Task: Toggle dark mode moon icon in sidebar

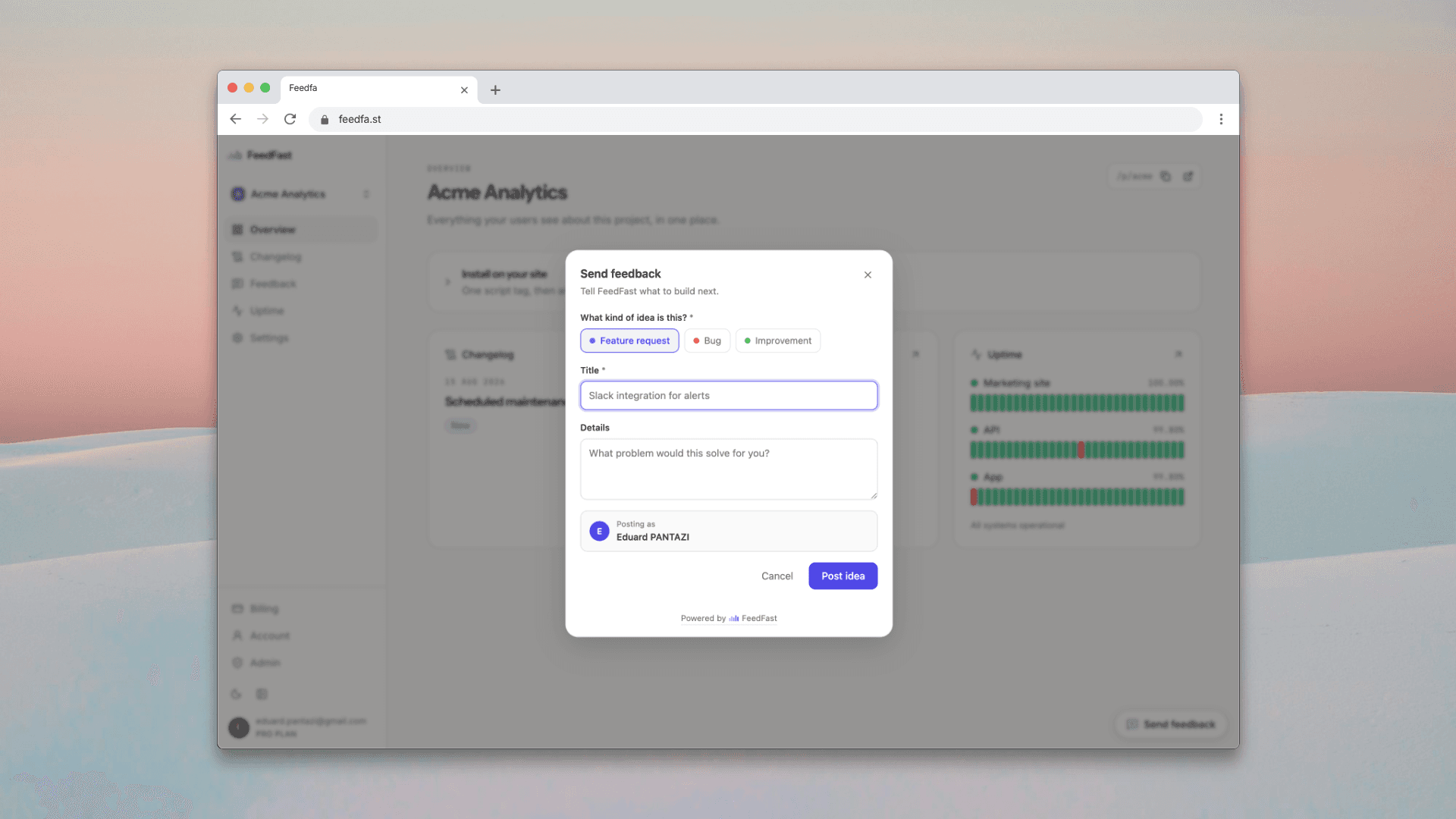Action: coord(236,694)
